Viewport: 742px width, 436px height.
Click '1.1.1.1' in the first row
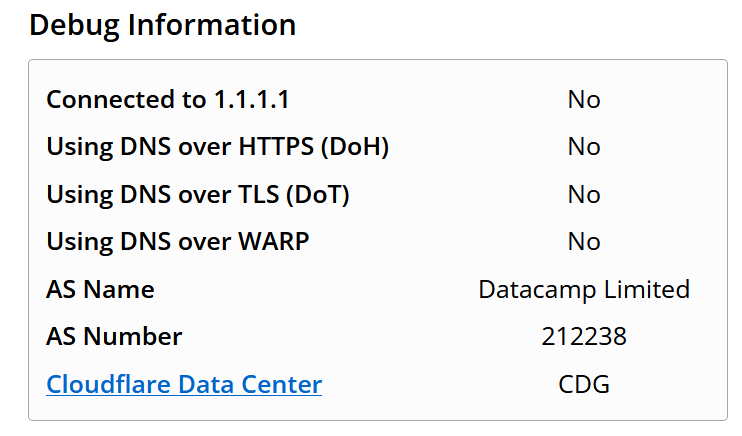251,99
